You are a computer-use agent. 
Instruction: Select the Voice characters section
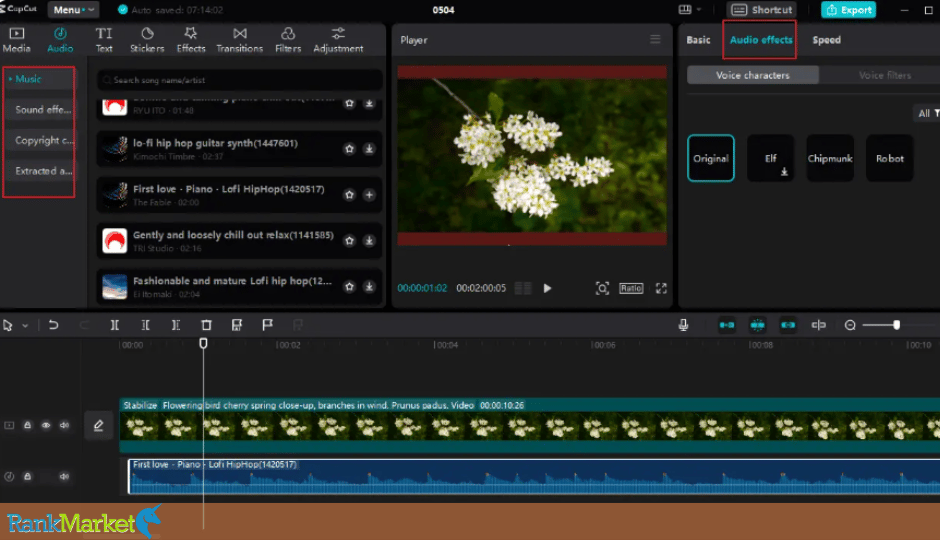[753, 76]
